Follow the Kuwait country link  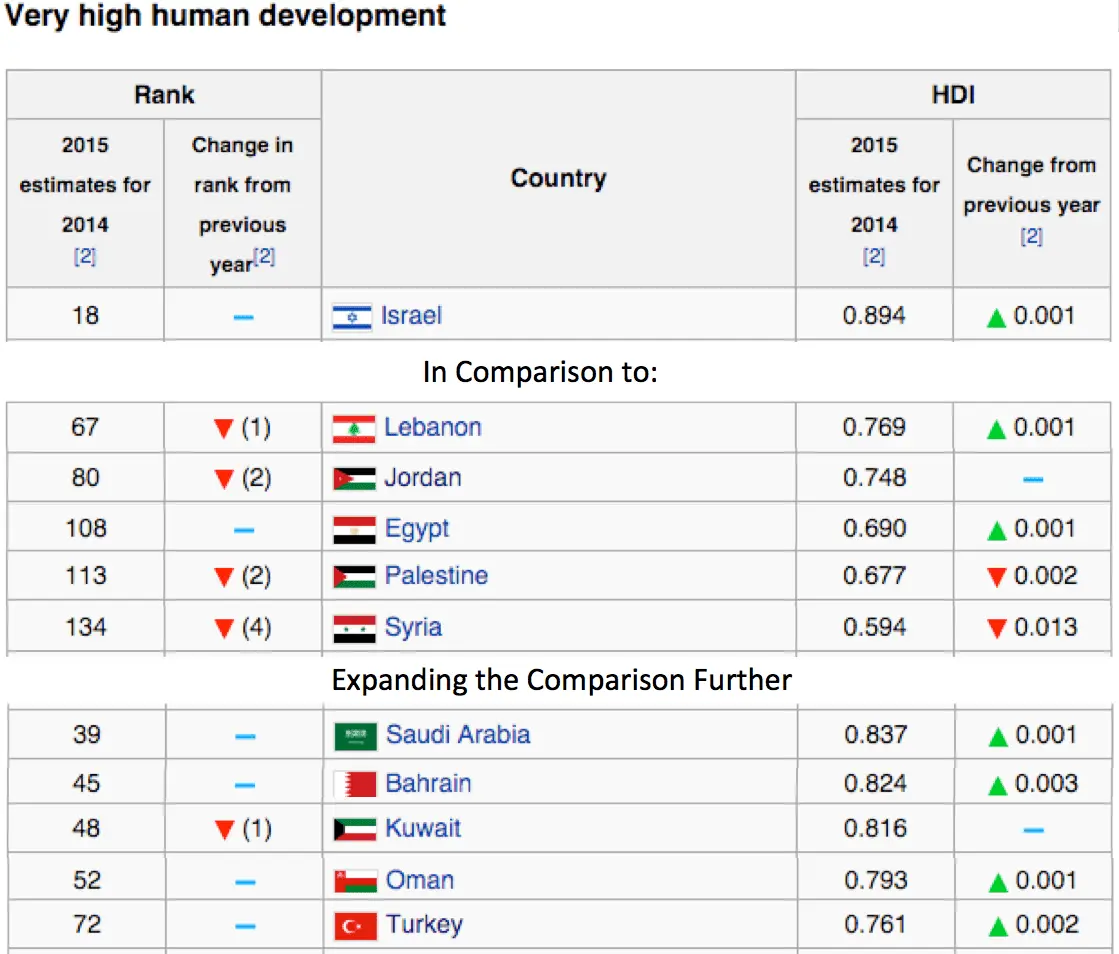(423, 829)
